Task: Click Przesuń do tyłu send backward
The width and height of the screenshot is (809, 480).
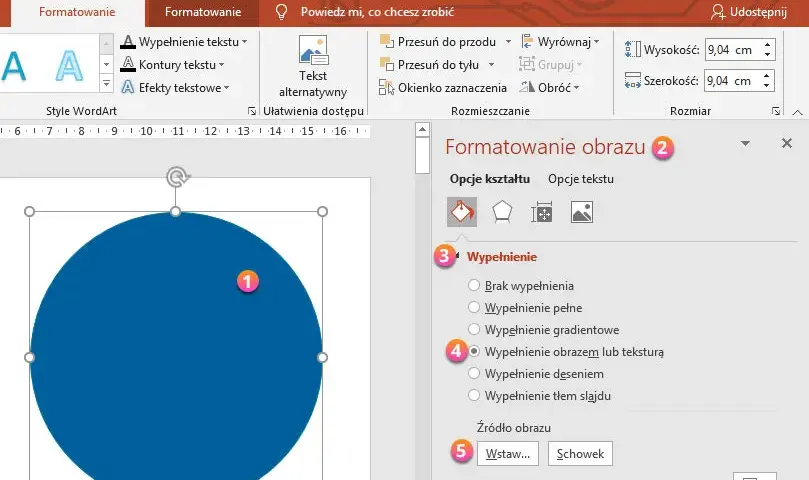Action: 429,65
